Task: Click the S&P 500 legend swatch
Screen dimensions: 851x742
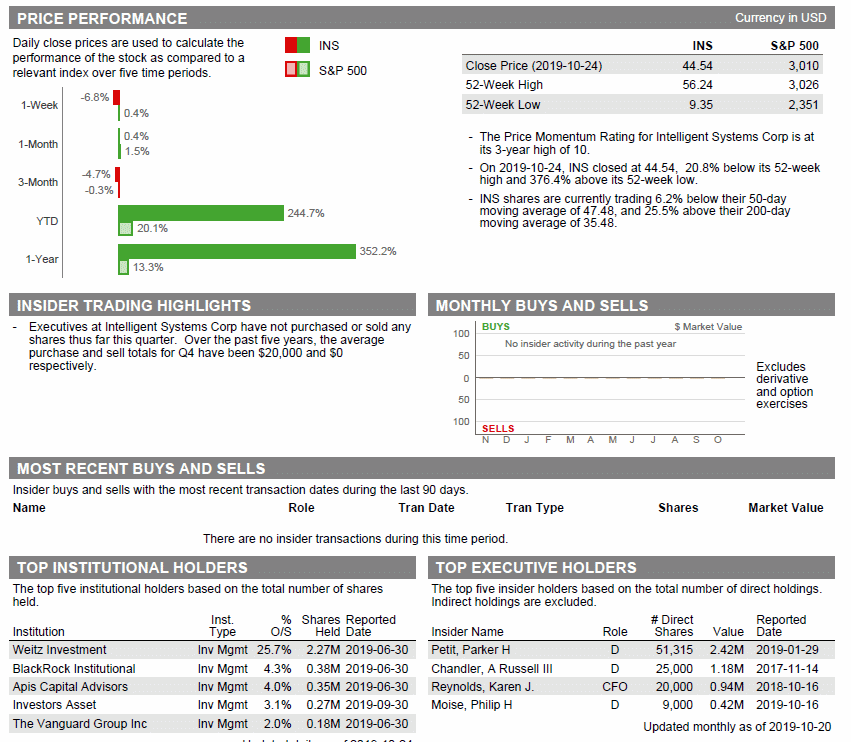Action: click(297, 69)
